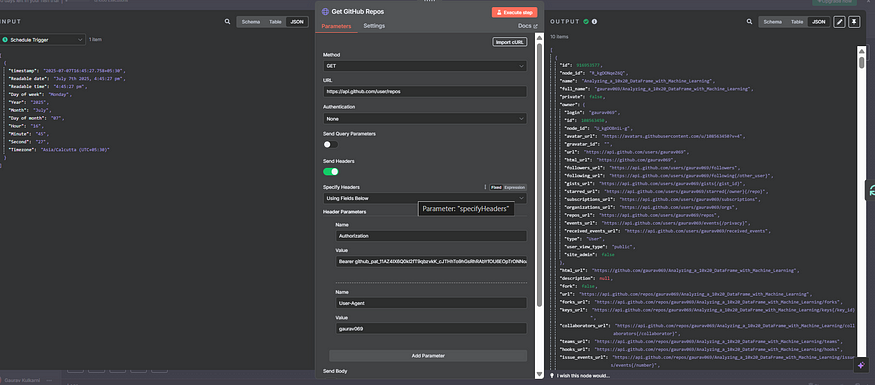Click the "teams_url" key in output
The image size is (875, 385).
575,341
